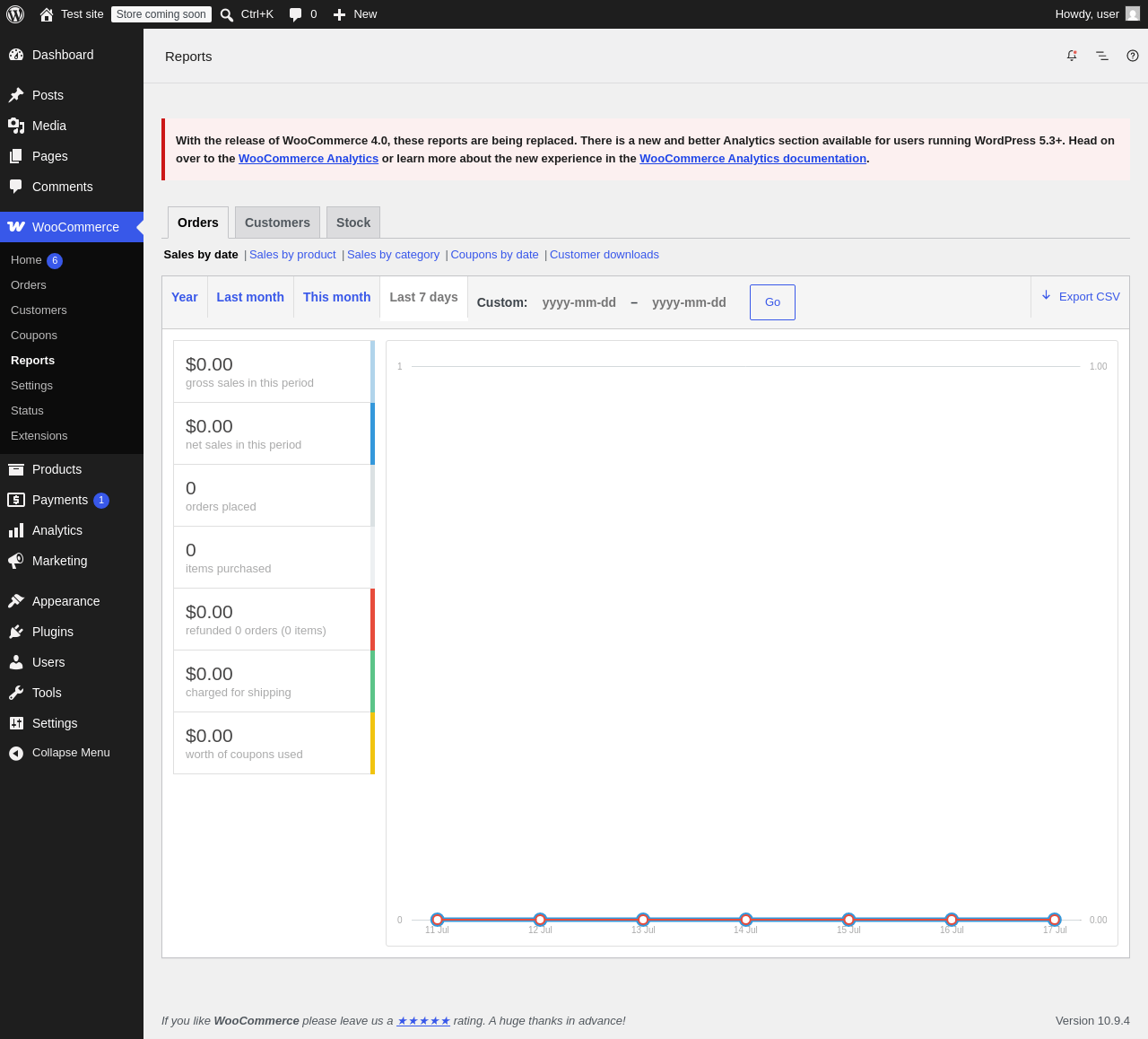Click the Test site home icon
Screen dimensions: 1148x1039
pos(47,14)
